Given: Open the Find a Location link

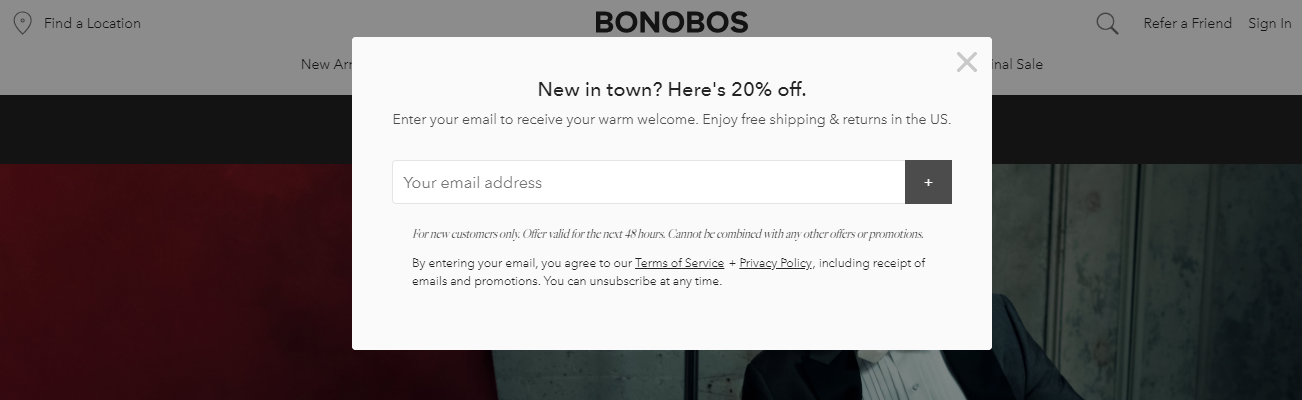Looking at the screenshot, I should pos(92,23).
